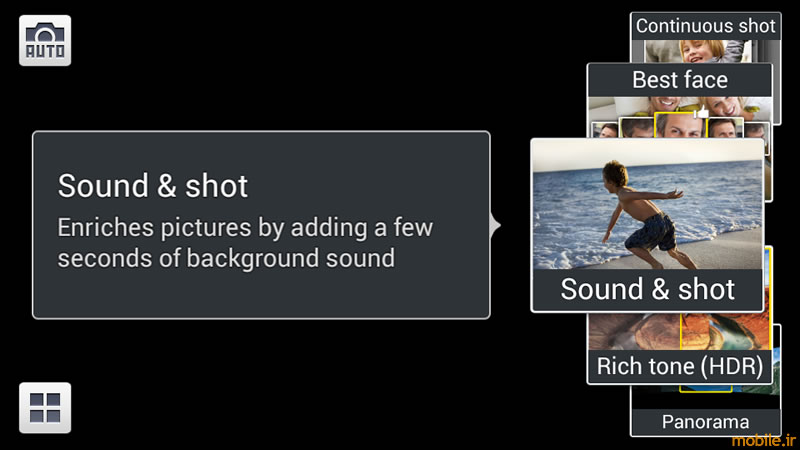
Task: Select the Sound & shot label bar
Action: [647, 289]
